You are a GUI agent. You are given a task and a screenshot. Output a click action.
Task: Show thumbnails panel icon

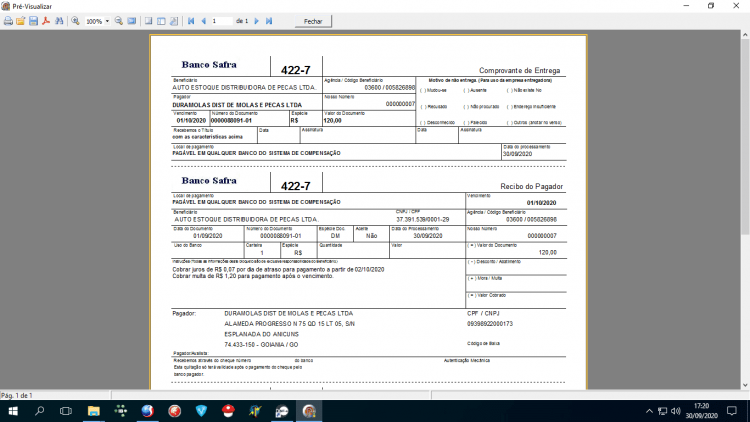point(161,21)
